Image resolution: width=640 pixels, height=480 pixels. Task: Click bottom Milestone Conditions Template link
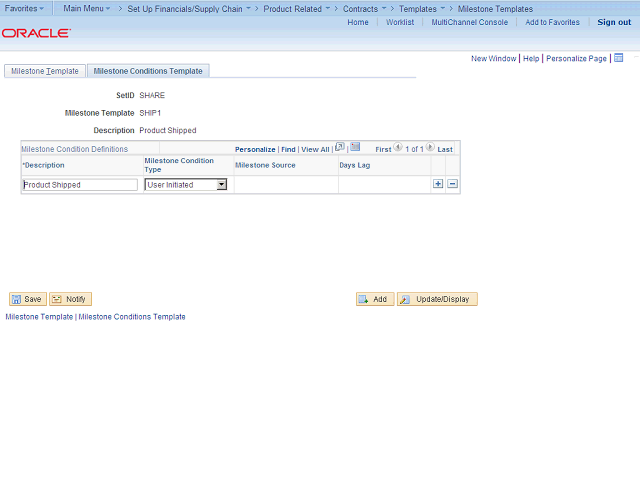(132, 317)
